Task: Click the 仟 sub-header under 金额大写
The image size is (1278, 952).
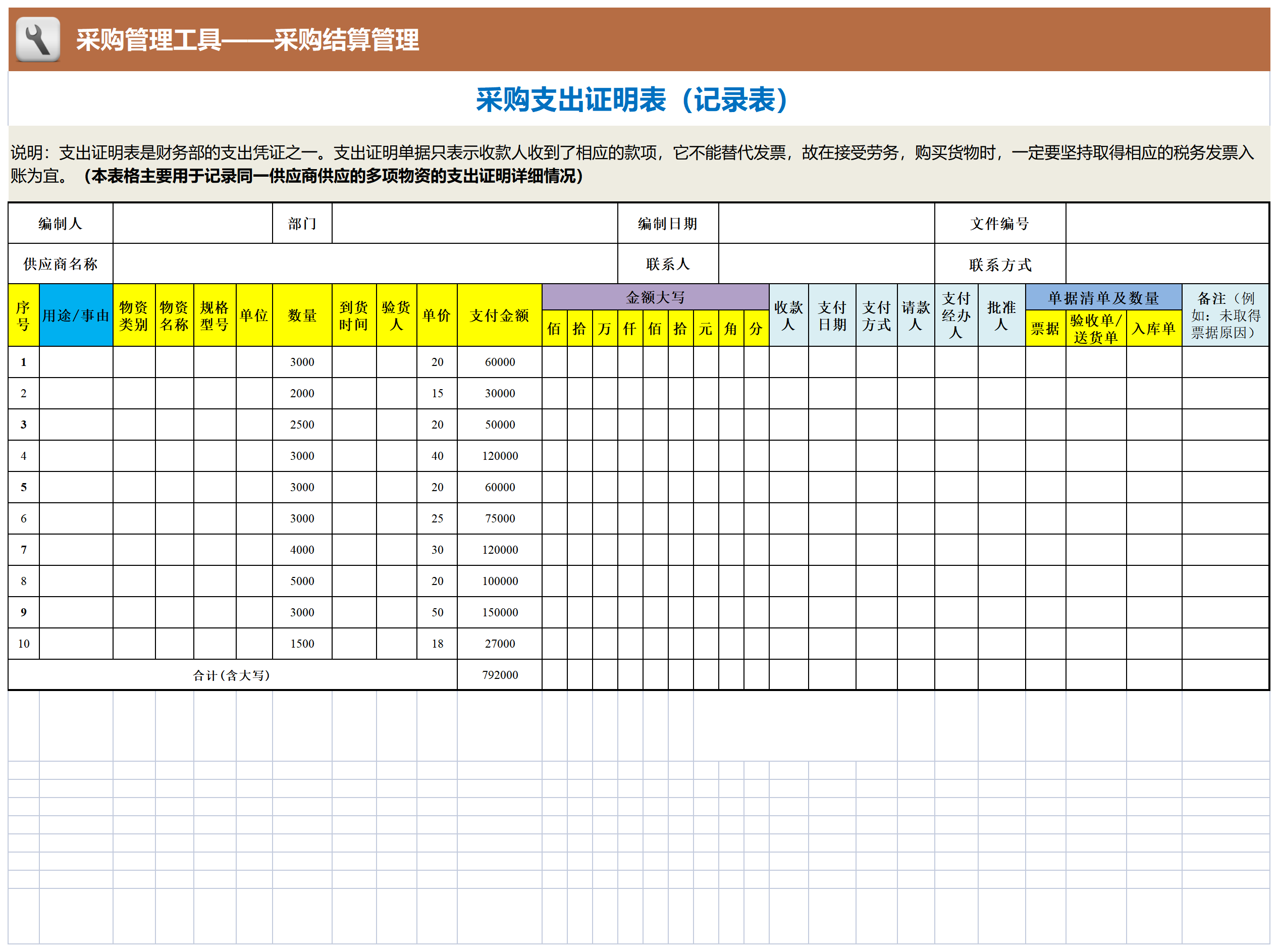Action: pyautogui.click(x=630, y=328)
